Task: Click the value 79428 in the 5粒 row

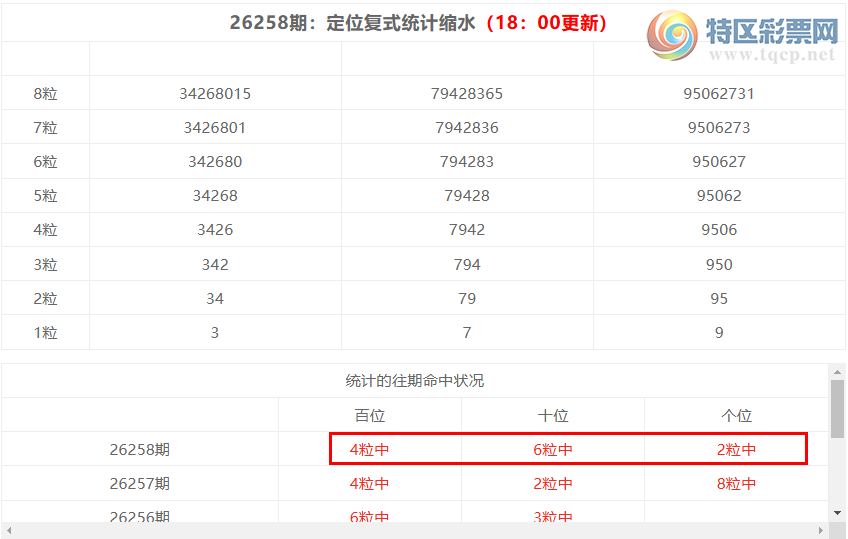Action: (467, 196)
